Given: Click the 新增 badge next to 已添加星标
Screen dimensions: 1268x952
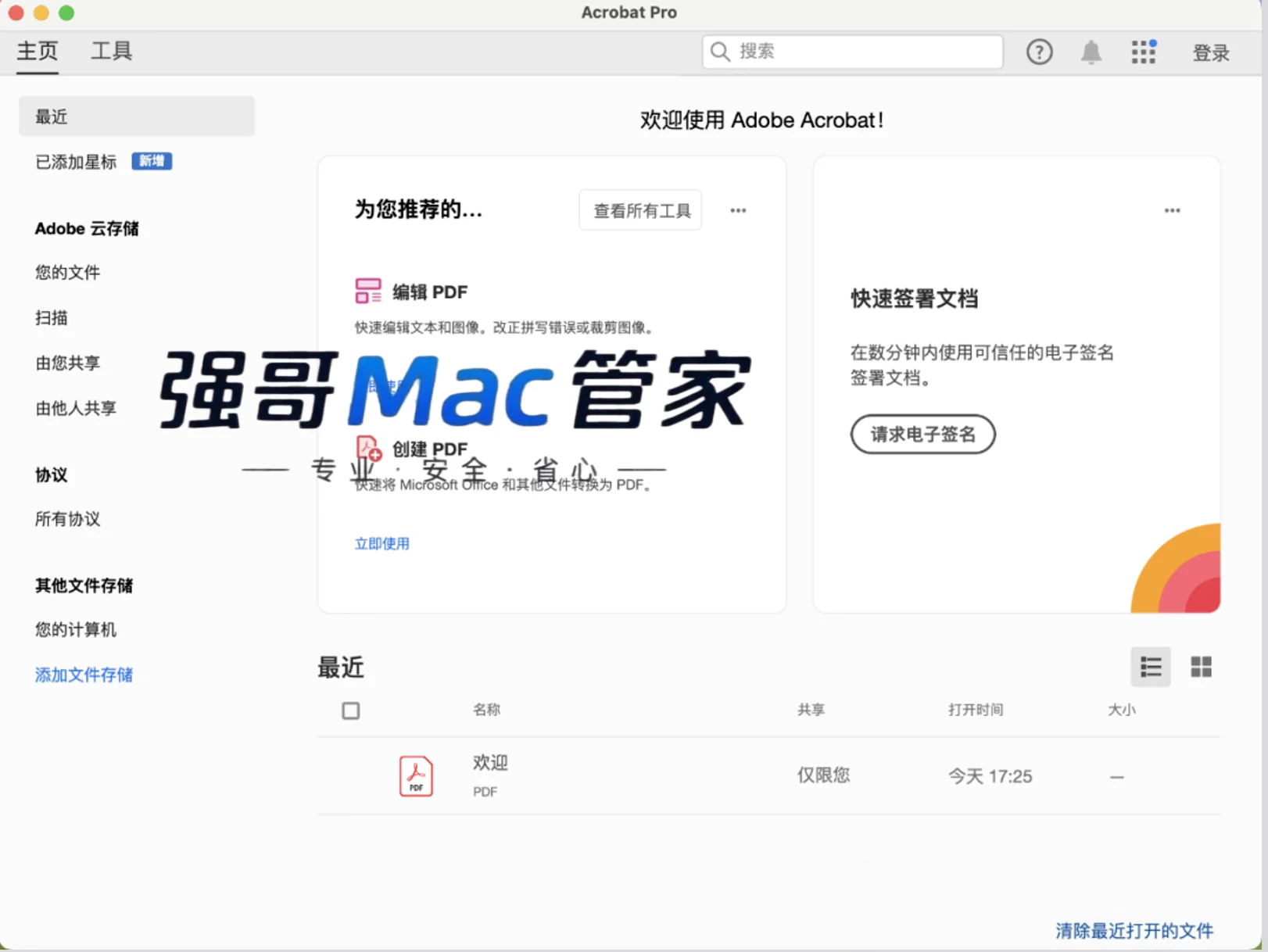Looking at the screenshot, I should 152,161.
